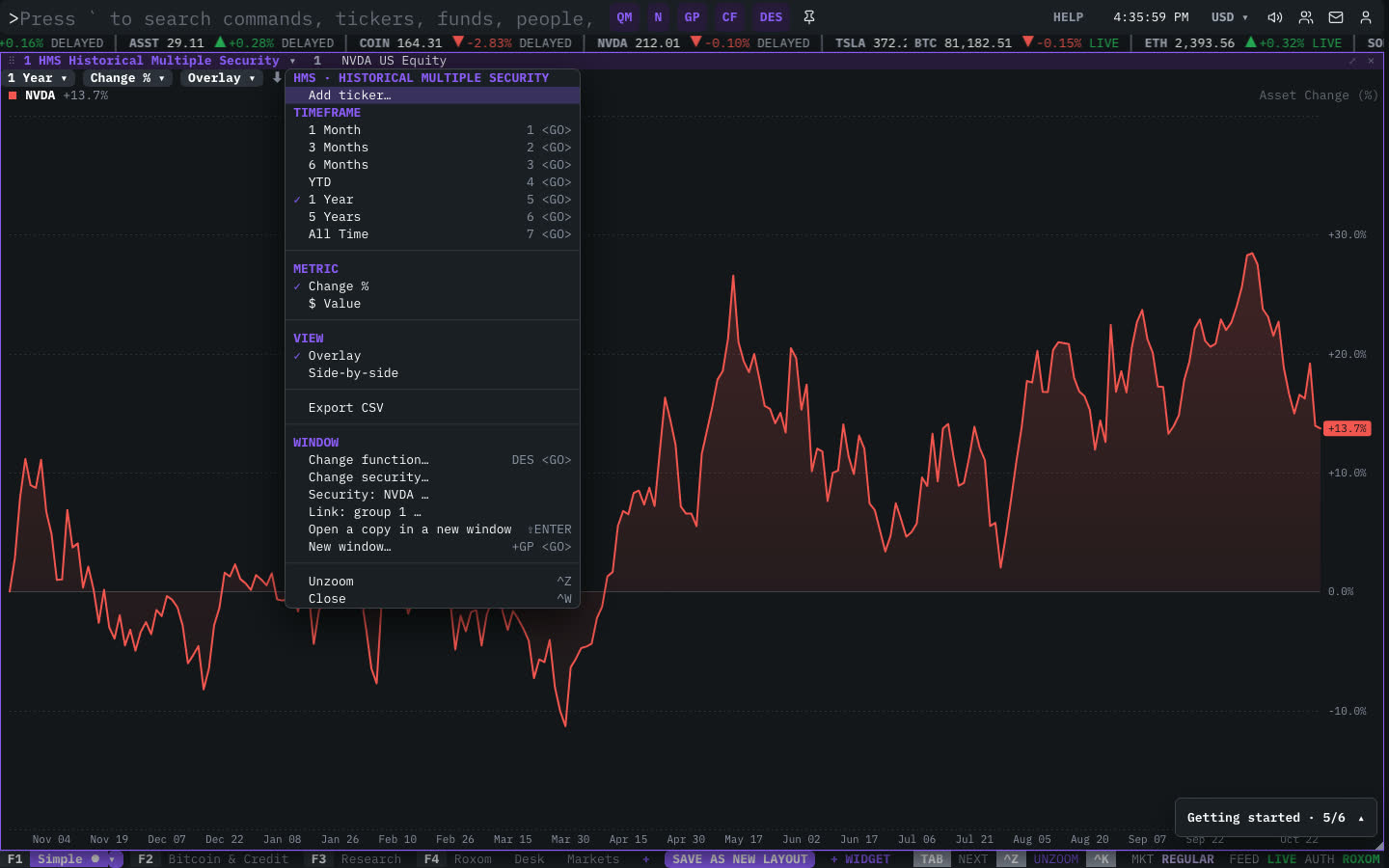Viewport: 1389px width, 868px height.
Task: Open the Overlay view dropdown
Action: (x=221, y=78)
